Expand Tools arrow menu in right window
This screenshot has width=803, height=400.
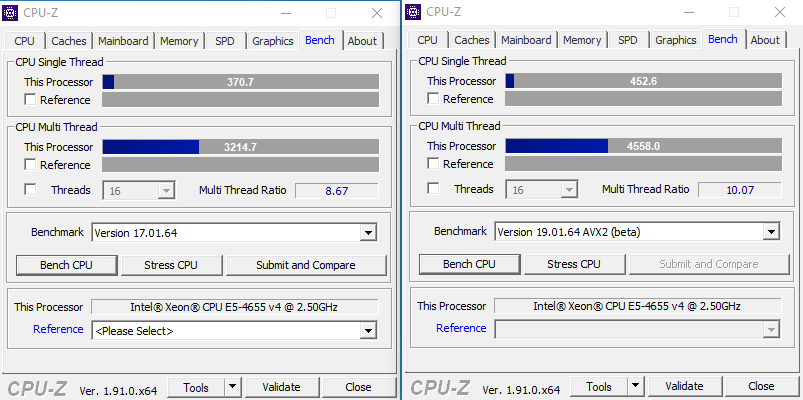point(636,386)
